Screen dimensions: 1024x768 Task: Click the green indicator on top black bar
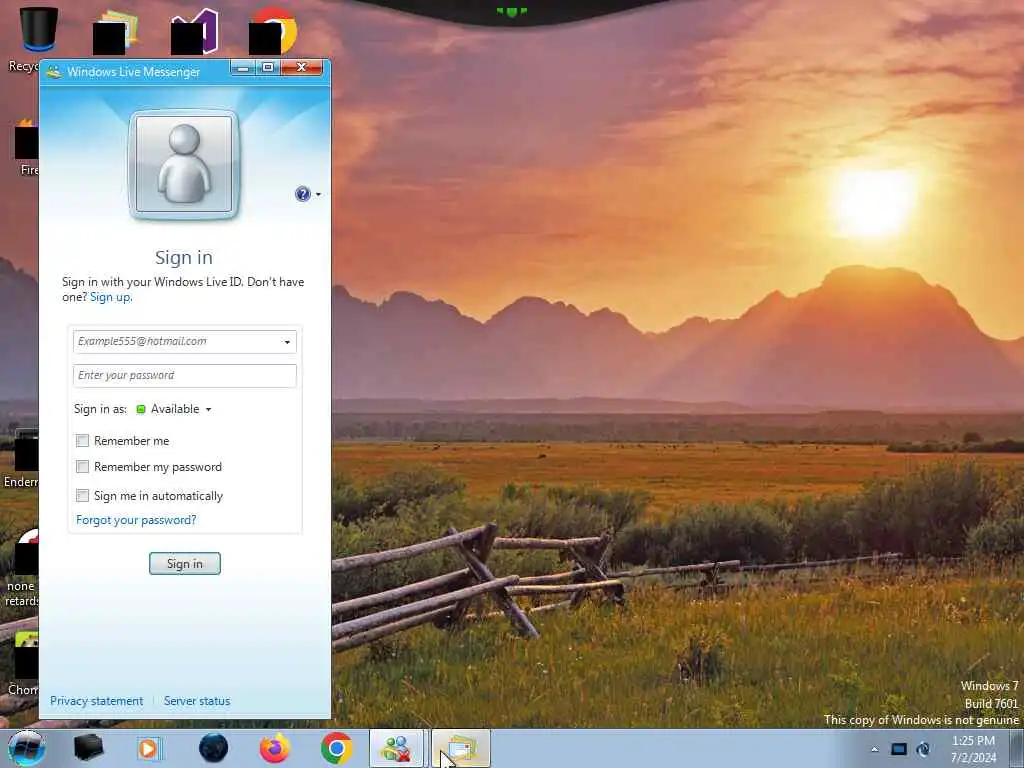point(511,11)
